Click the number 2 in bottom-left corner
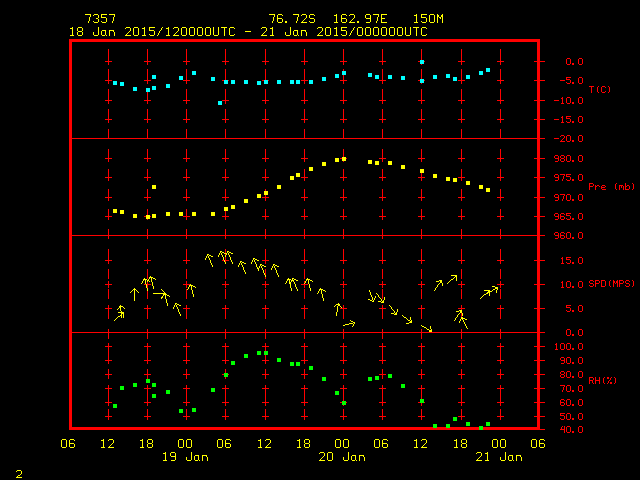Viewport: 640px width, 480px height. 18,471
